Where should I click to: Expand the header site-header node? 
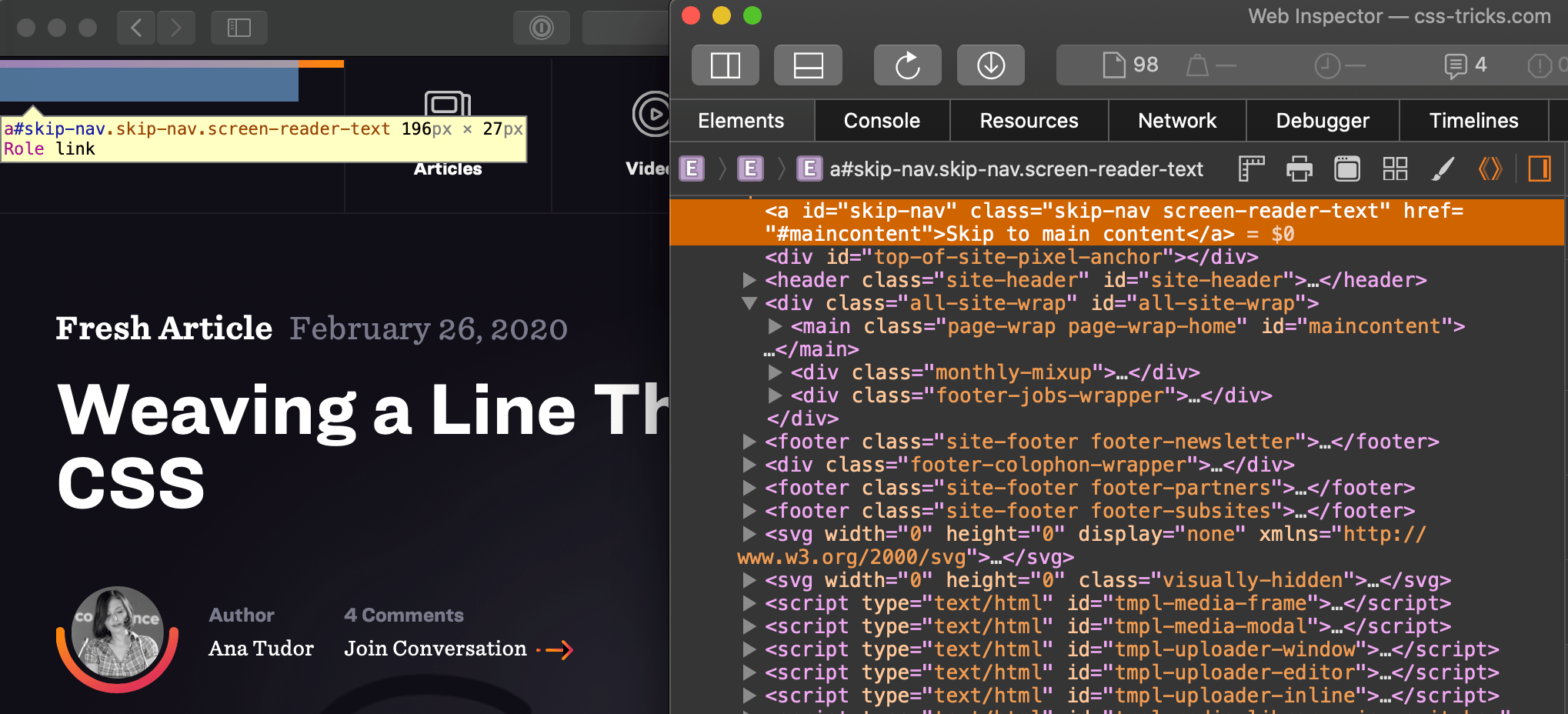749,280
